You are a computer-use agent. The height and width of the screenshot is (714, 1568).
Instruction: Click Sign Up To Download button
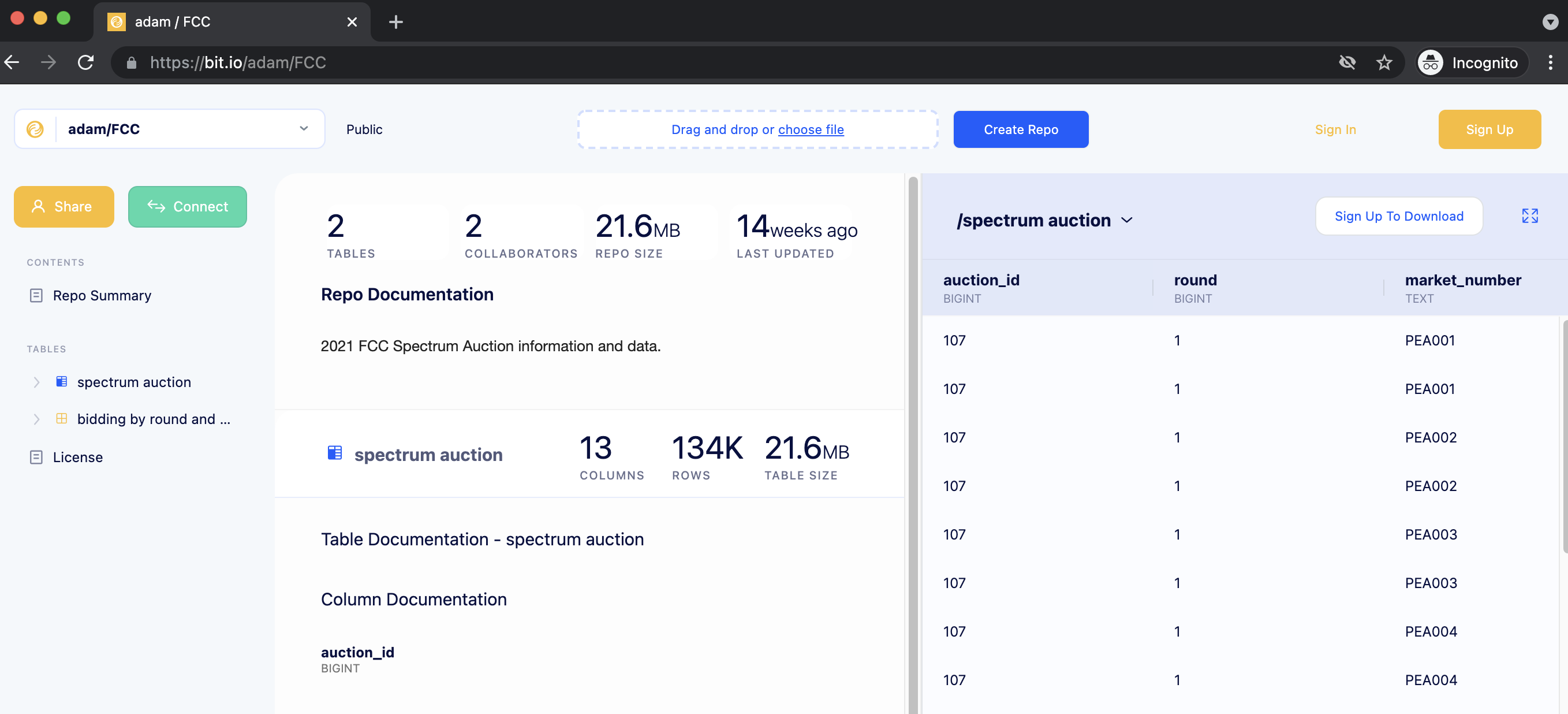(1398, 216)
